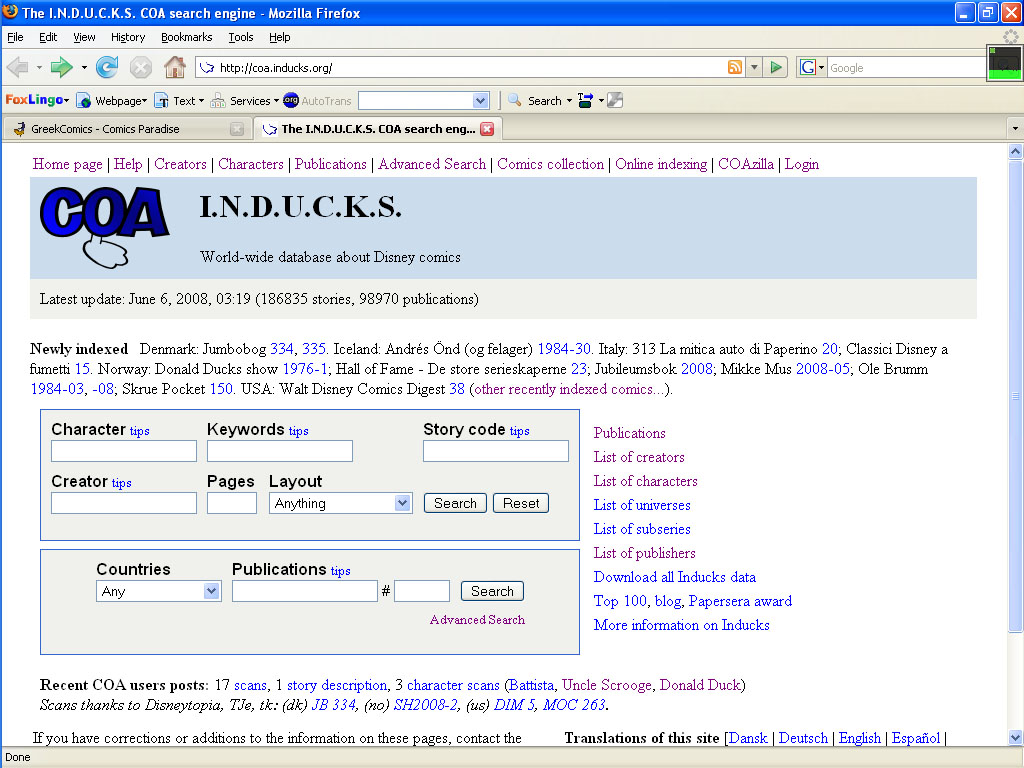Close the GreekComics tab
The width and height of the screenshot is (1024, 768).
(x=237, y=129)
